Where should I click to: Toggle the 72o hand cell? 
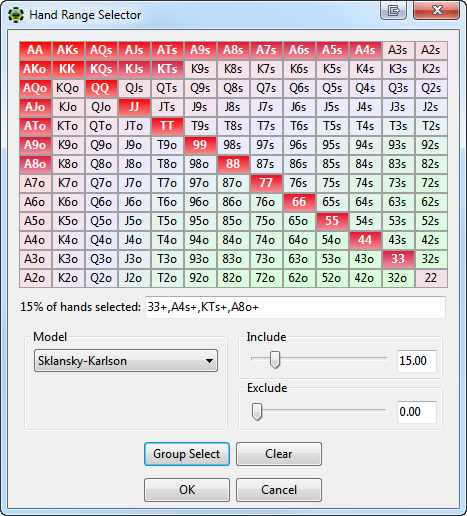tap(266, 278)
